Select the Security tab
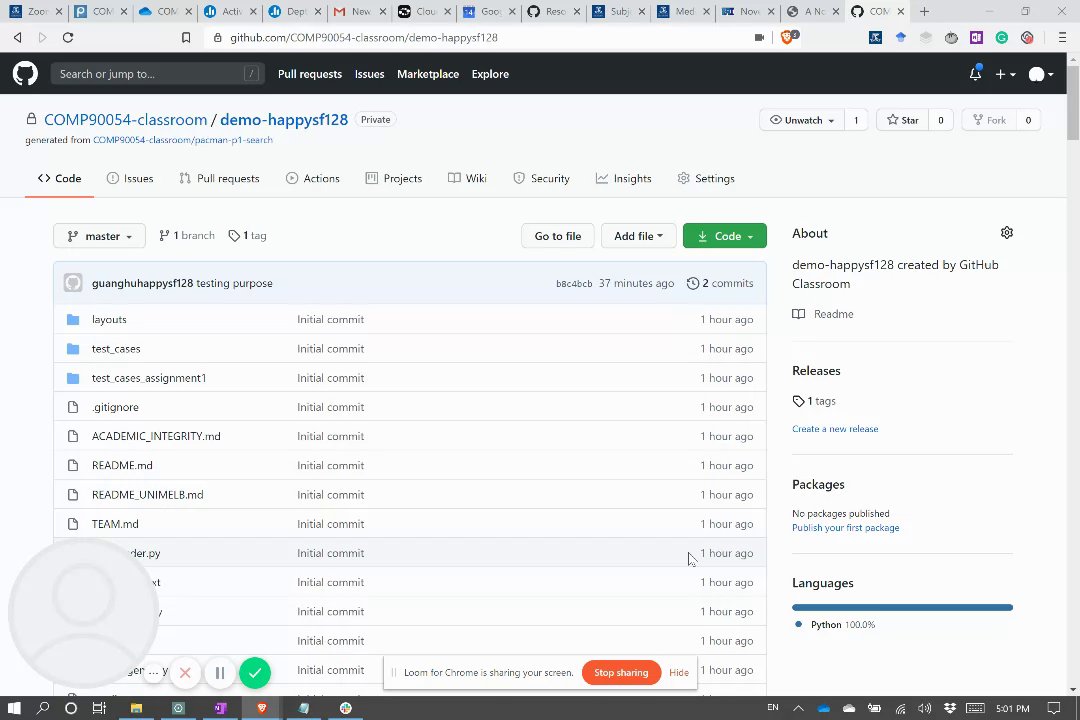 point(541,178)
